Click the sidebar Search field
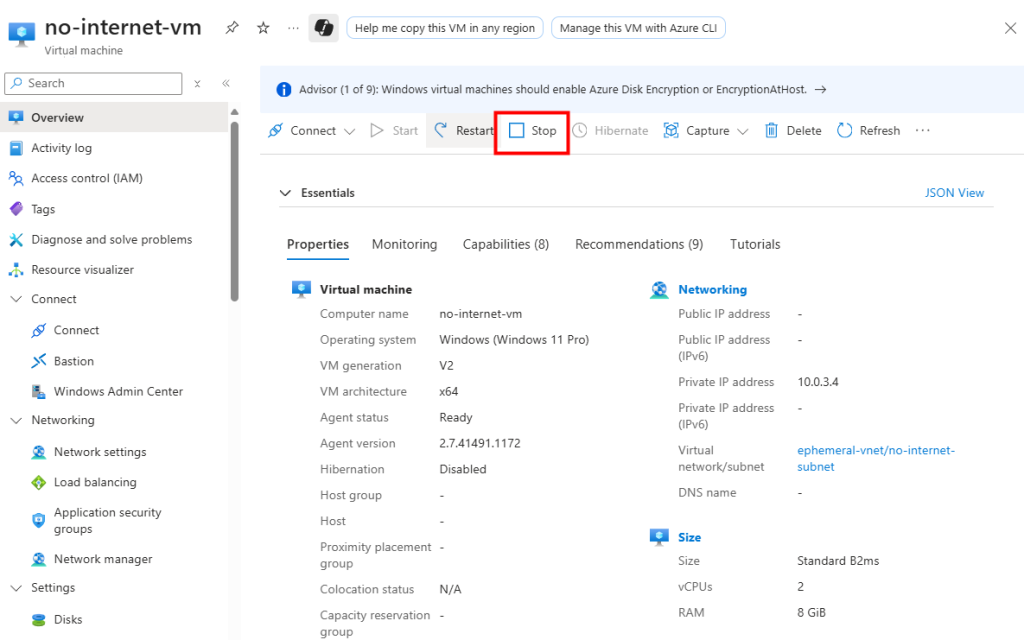Image resolution: width=1024 pixels, height=640 pixels. click(x=93, y=84)
